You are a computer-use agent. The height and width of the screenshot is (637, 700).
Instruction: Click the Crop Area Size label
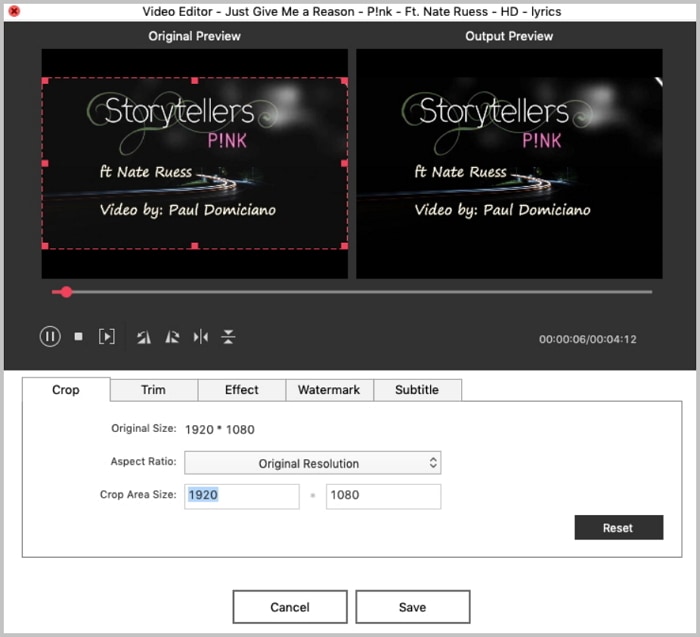click(138, 495)
